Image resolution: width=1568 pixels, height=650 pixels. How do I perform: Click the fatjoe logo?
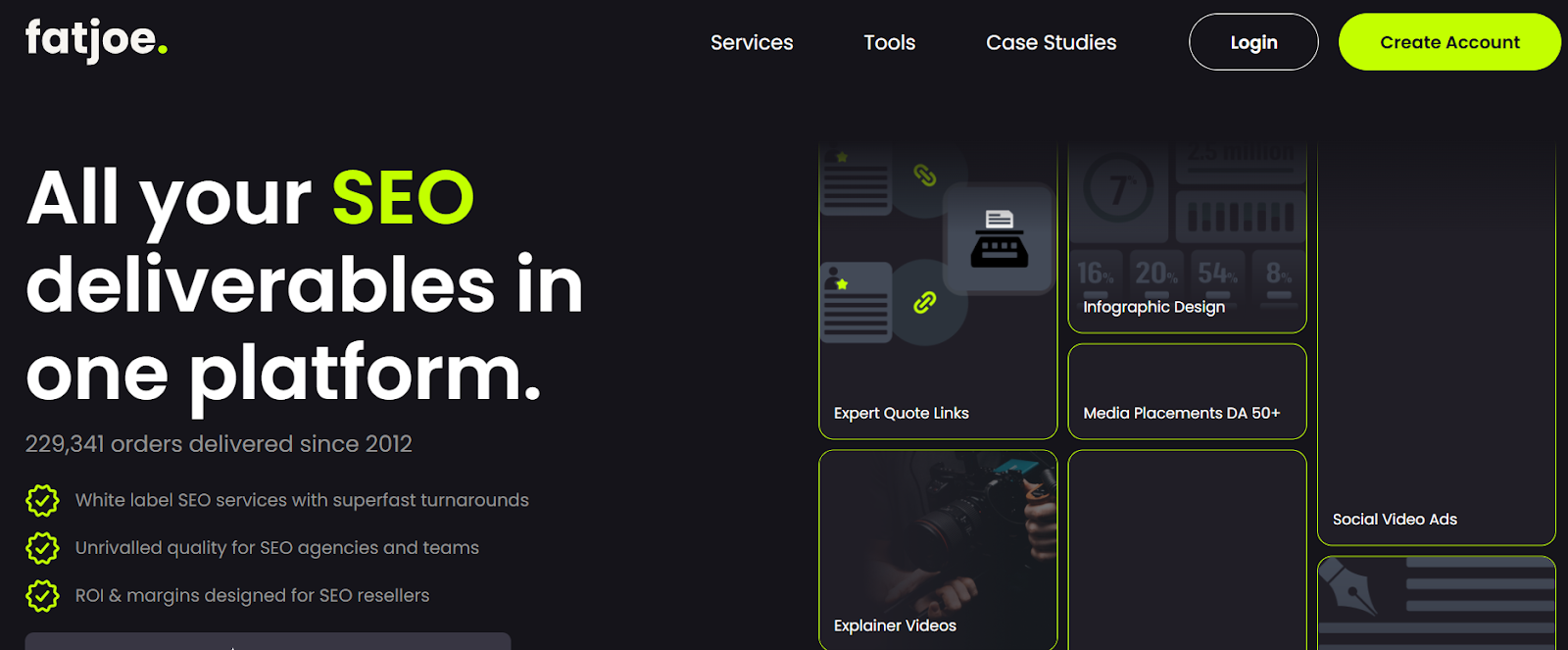(x=96, y=40)
